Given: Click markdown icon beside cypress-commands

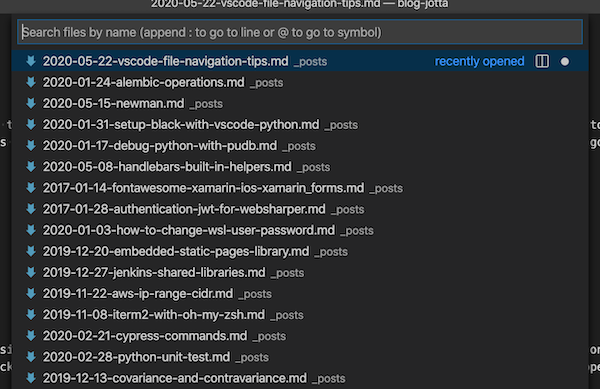Looking at the screenshot, I should click(31, 335).
